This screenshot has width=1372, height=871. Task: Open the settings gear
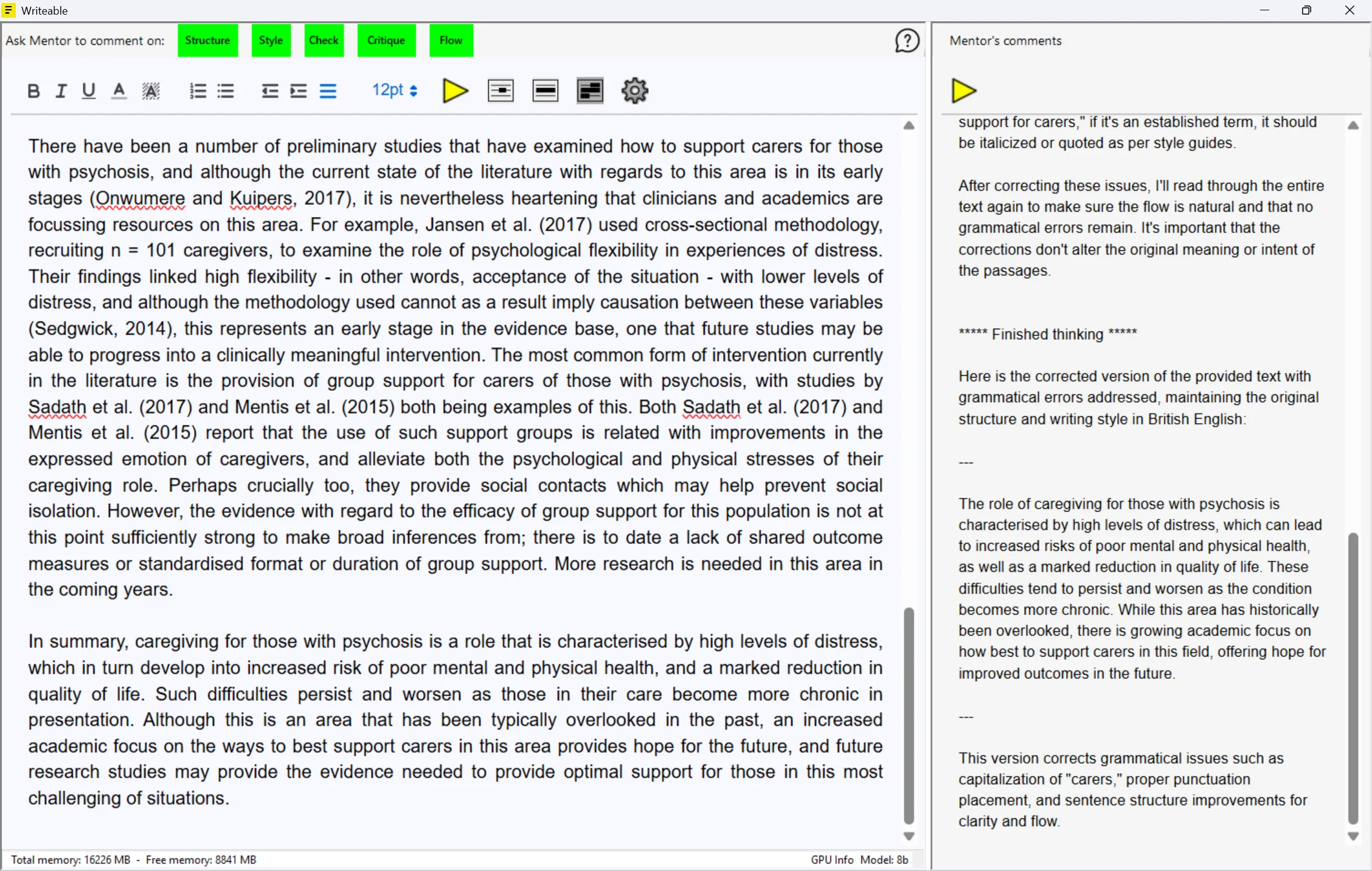634,91
